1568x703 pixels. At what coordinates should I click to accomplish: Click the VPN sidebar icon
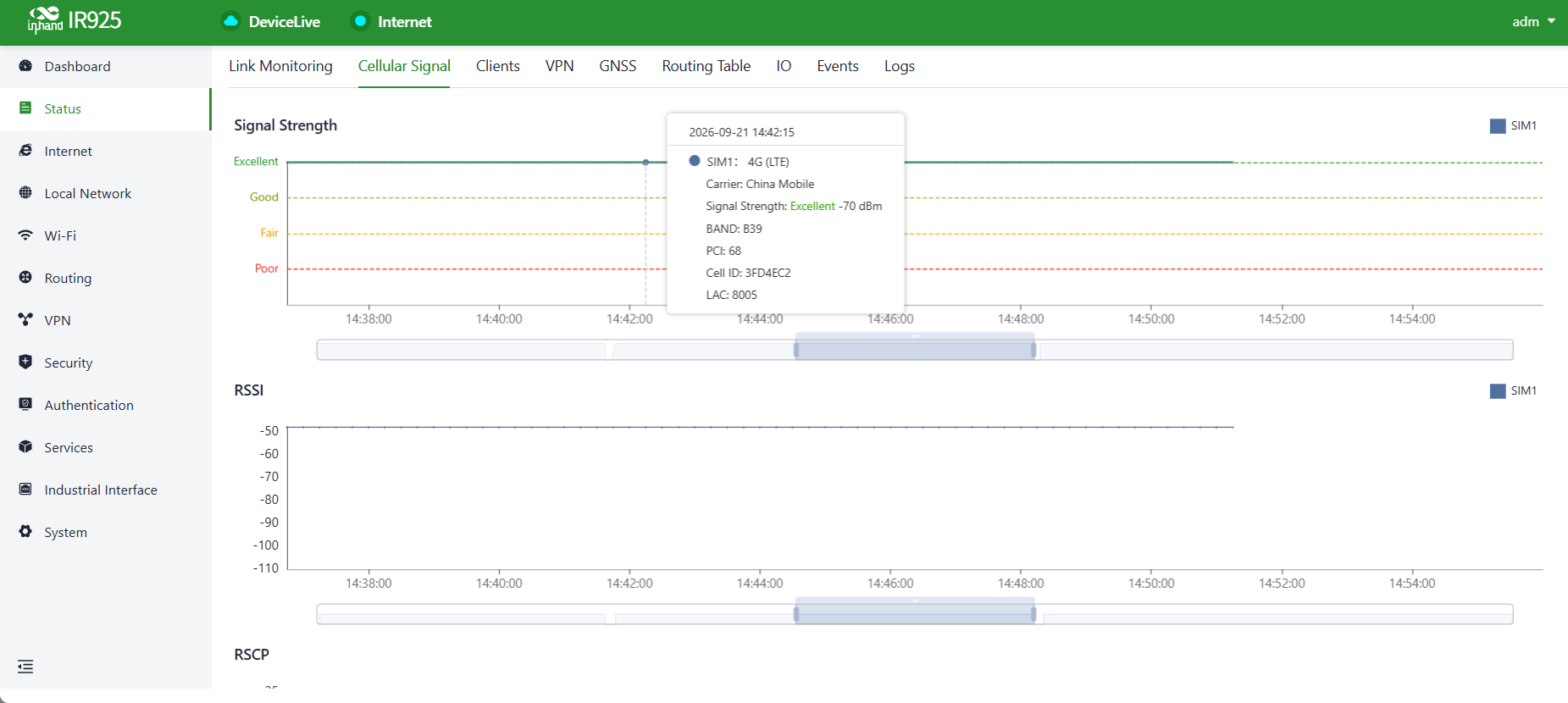click(x=25, y=319)
